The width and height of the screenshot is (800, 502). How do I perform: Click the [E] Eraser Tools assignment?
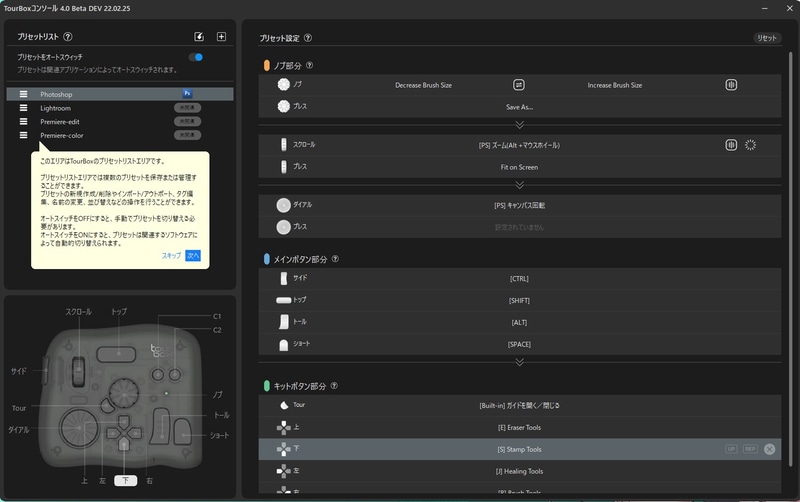pos(519,428)
